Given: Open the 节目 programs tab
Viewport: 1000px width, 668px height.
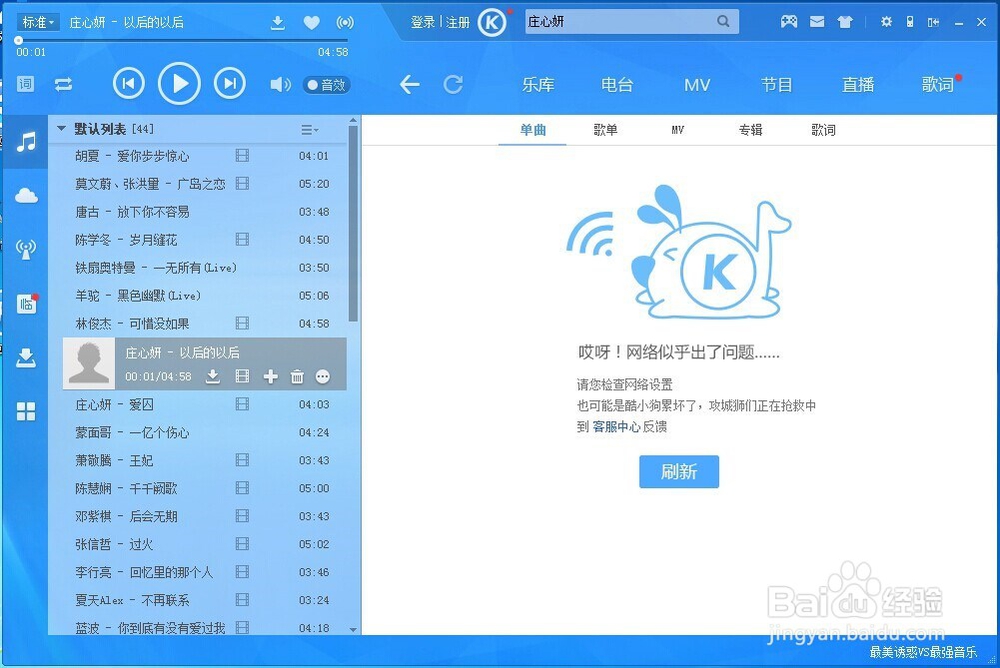Looking at the screenshot, I should 776,84.
